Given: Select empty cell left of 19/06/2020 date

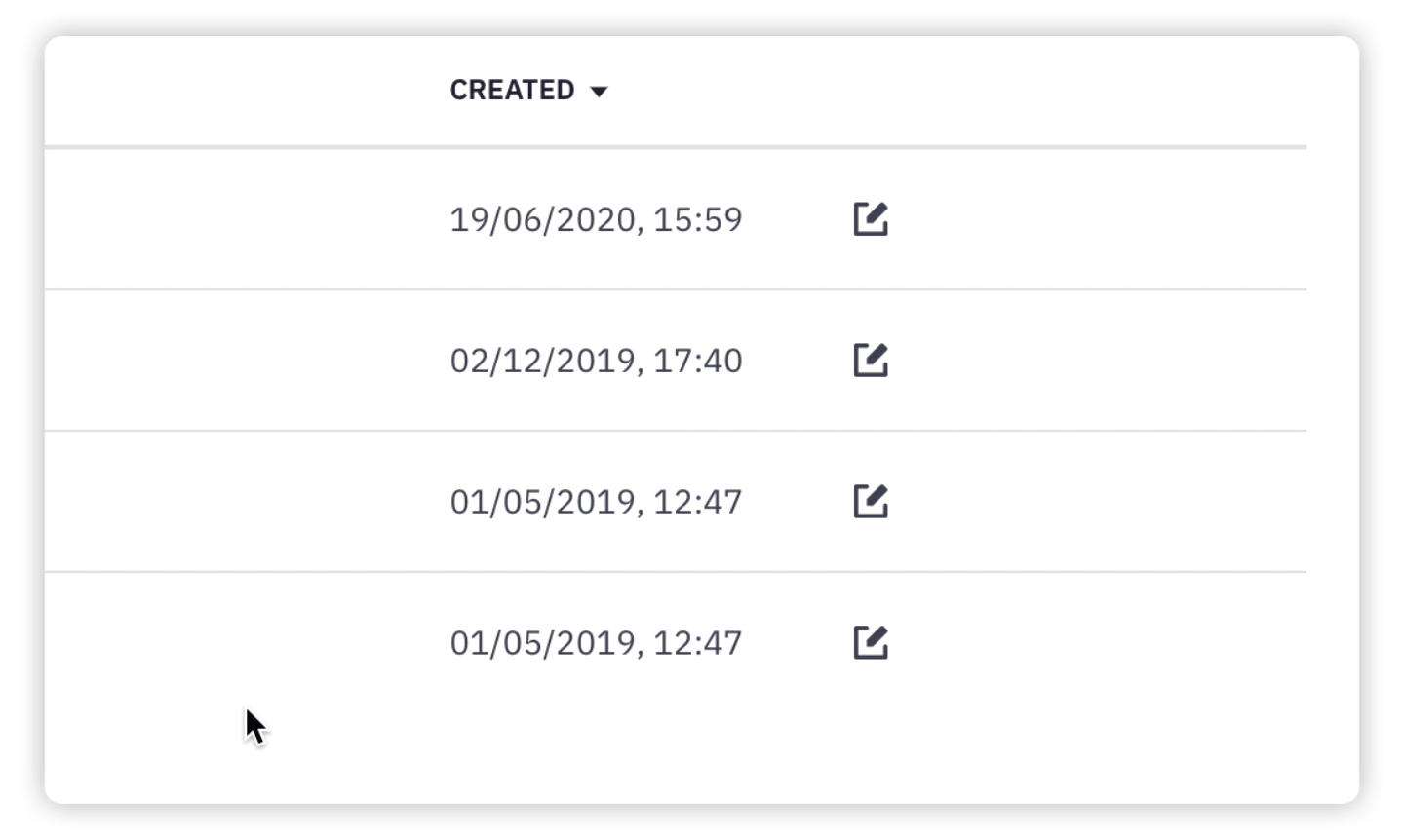Looking at the screenshot, I should coord(244,219).
